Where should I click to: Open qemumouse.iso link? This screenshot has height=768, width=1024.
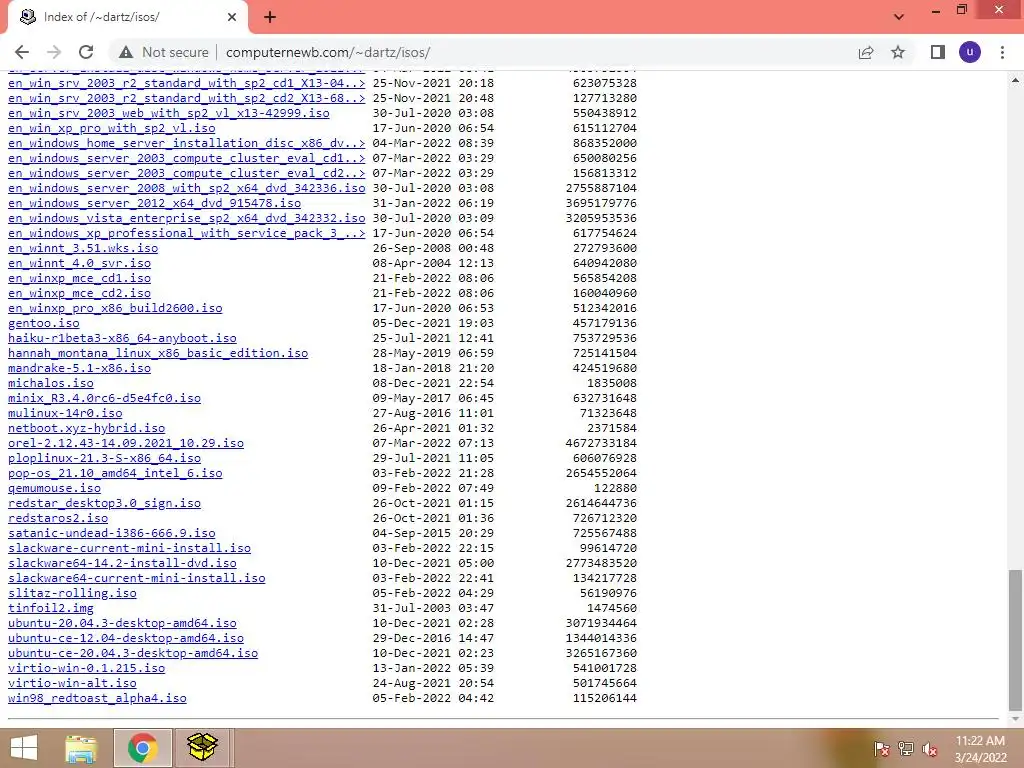(x=54, y=488)
